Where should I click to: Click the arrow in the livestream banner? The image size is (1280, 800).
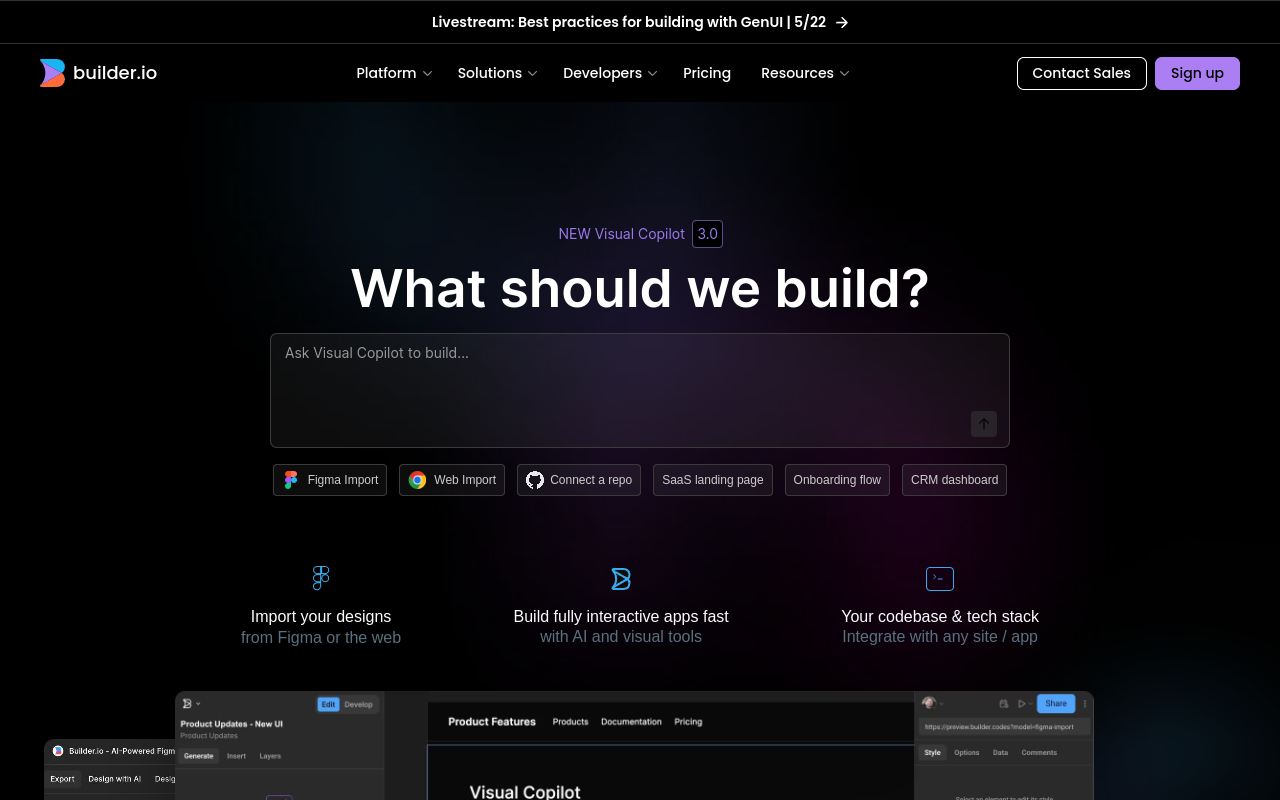842,22
